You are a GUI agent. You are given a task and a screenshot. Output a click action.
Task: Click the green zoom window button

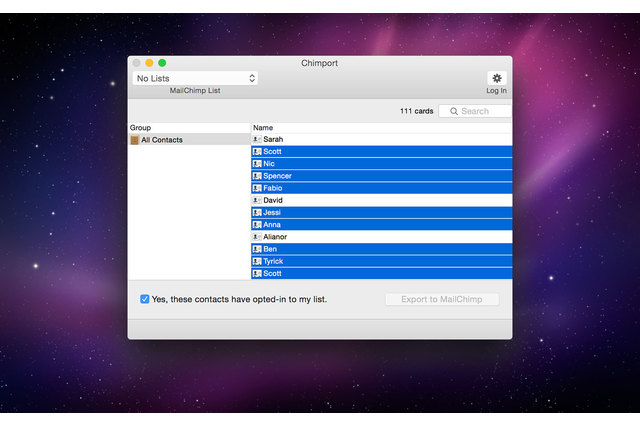162,63
